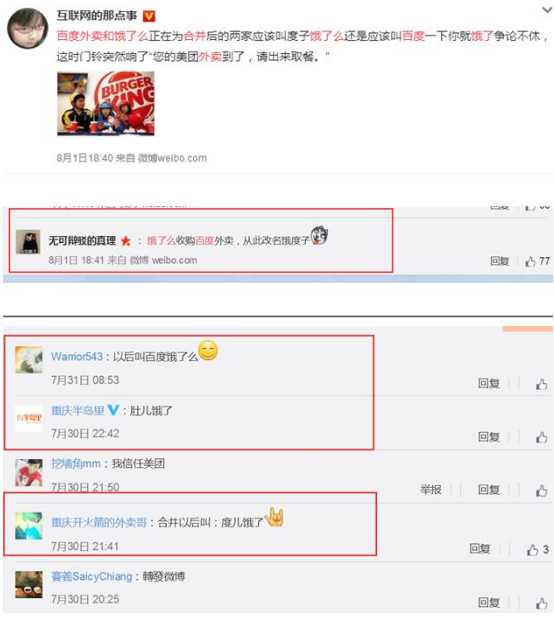Like 挖墙角mm's comment
The height and width of the screenshot is (618, 554).
click(x=542, y=490)
